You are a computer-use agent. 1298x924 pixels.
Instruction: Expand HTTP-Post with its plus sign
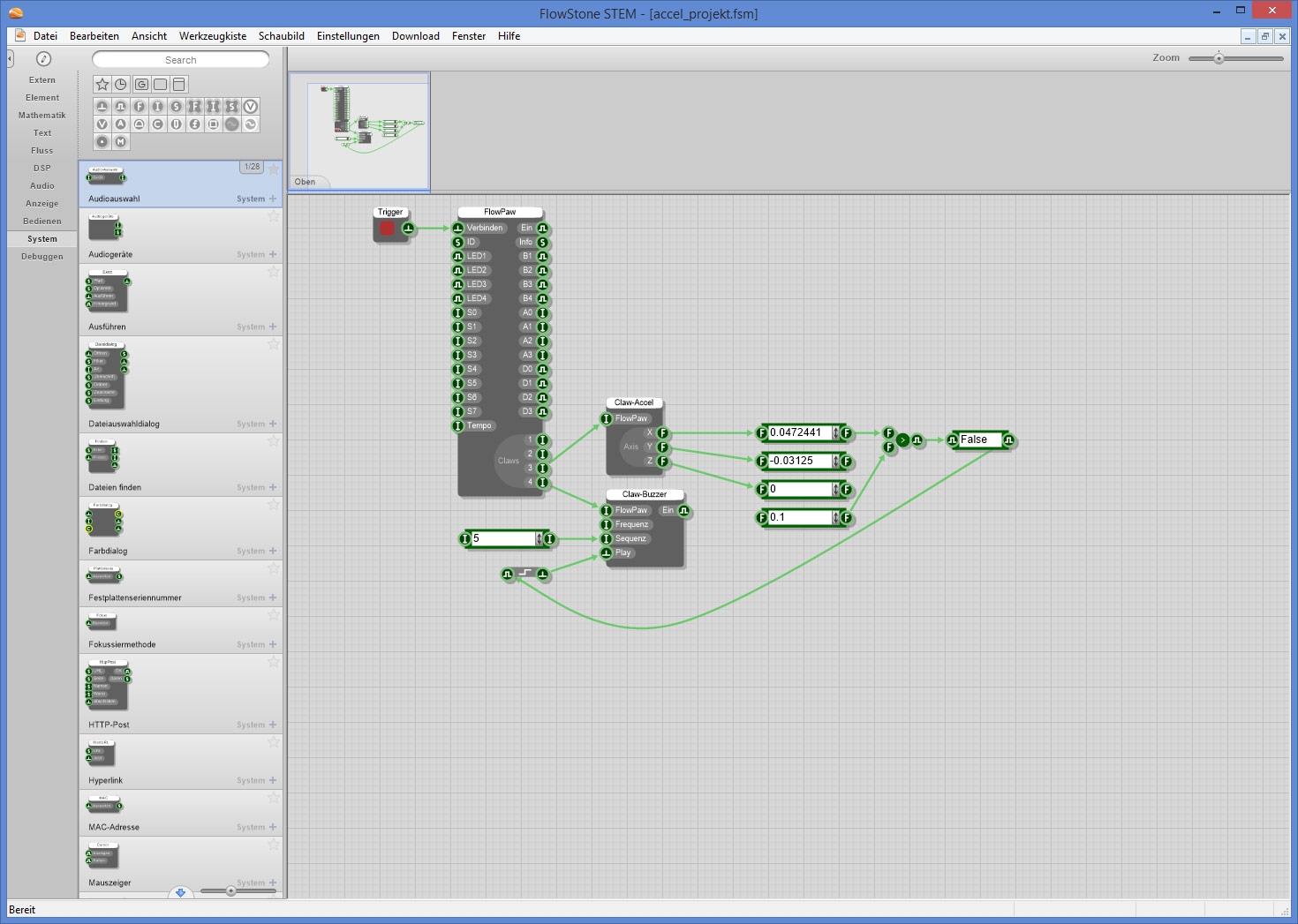pyautogui.click(x=273, y=725)
